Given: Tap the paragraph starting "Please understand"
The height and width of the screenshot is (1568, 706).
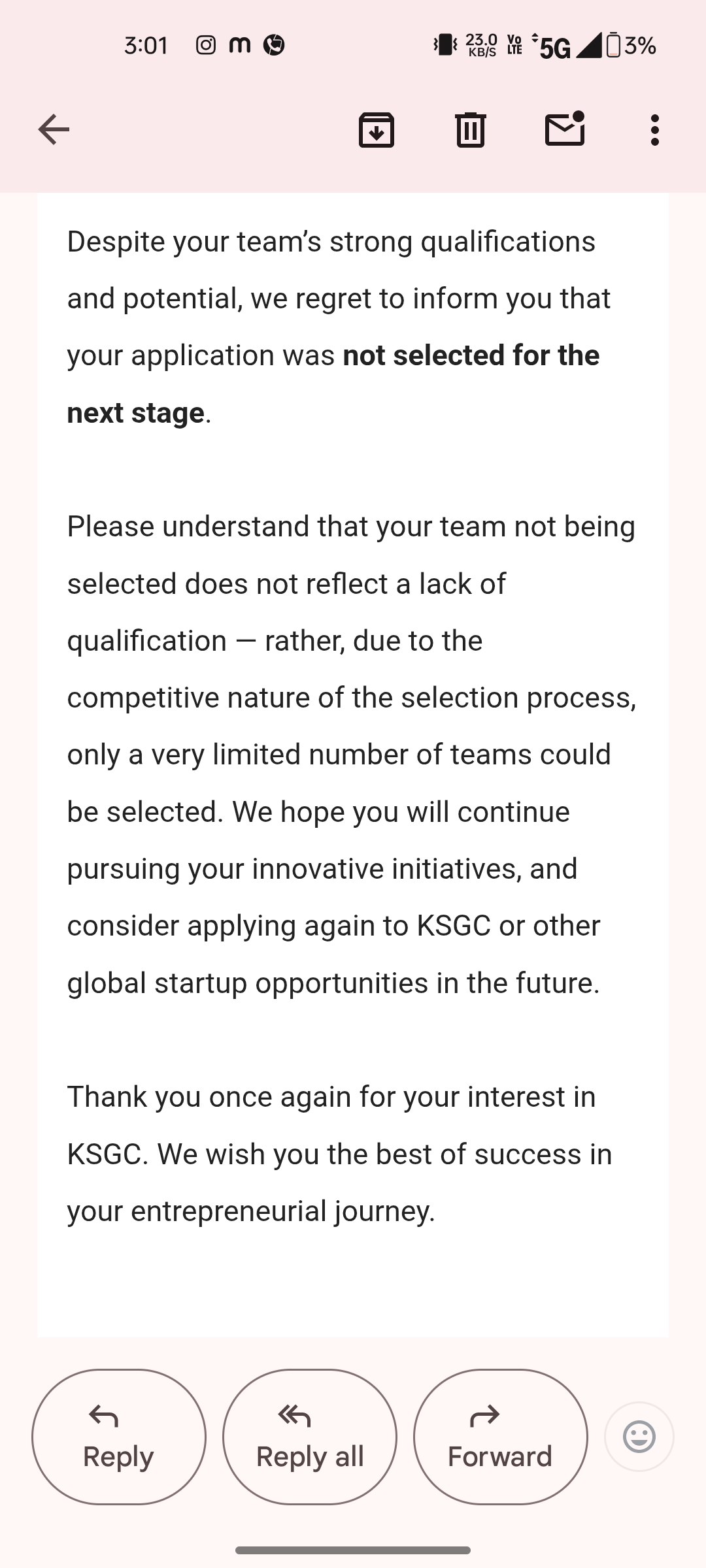Looking at the screenshot, I should (x=352, y=754).
